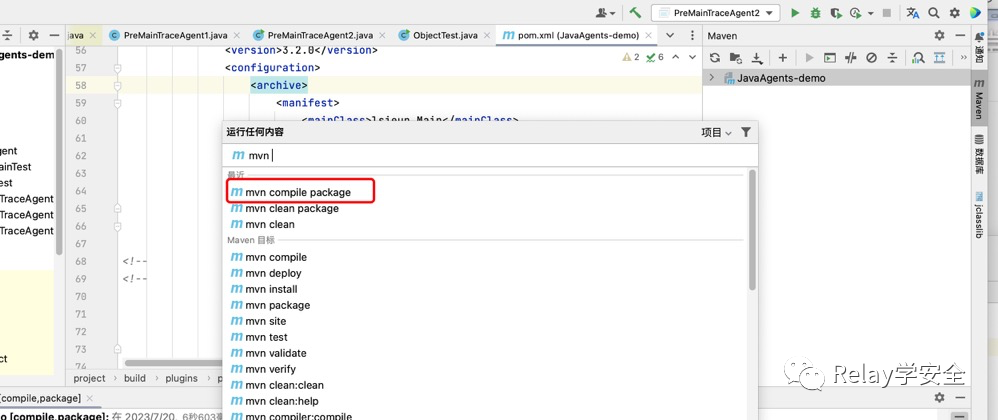
Task: Collapse code fold at line 58
Action: coord(118,85)
